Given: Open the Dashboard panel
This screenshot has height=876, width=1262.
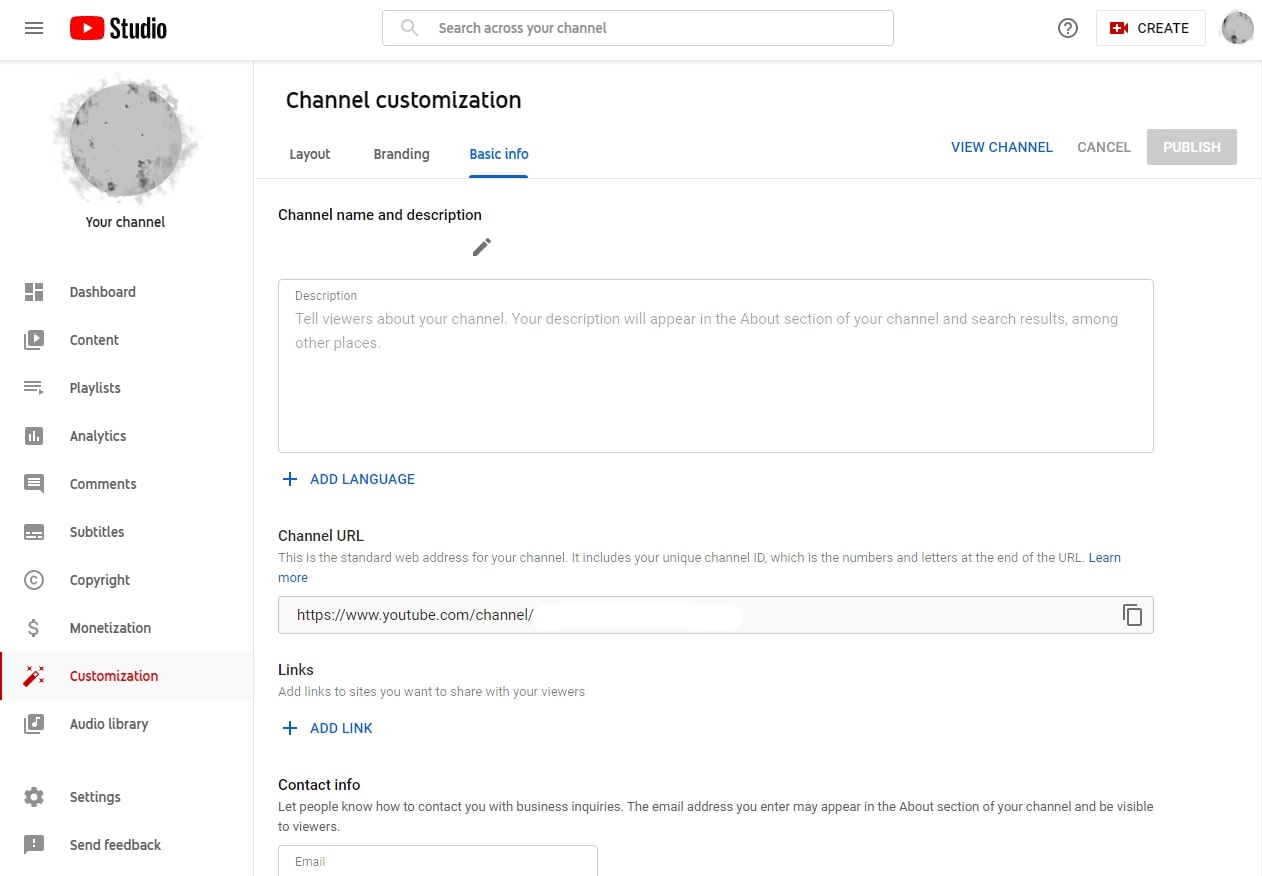Looking at the screenshot, I should pyautogui.click(x=102, y=292).
